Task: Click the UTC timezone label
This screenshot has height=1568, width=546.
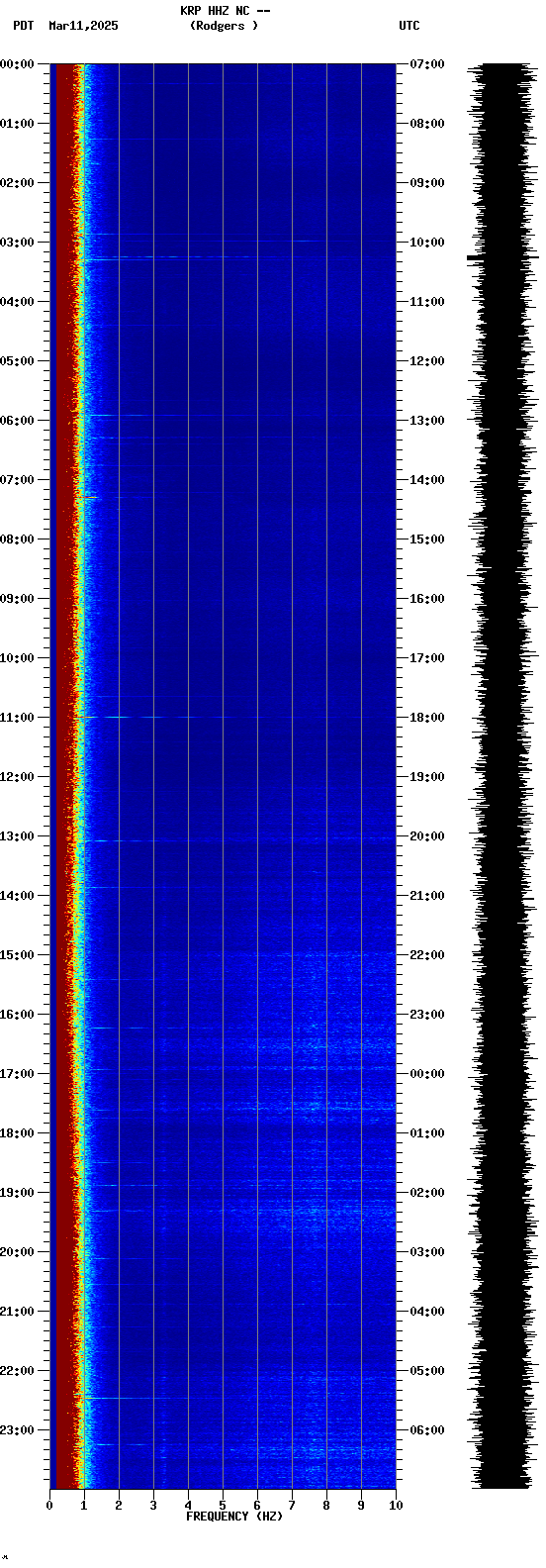Action: click(x=409, y=26)
